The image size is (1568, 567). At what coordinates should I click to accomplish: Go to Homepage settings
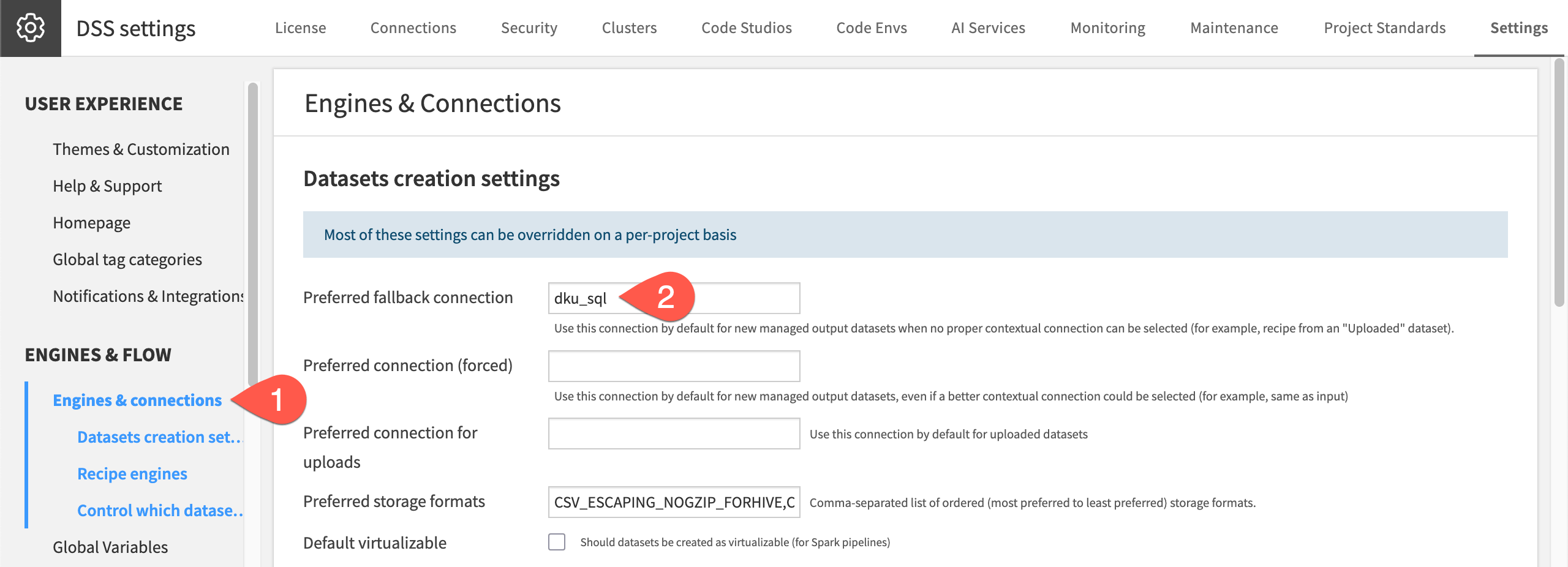[x=91, y=223]
